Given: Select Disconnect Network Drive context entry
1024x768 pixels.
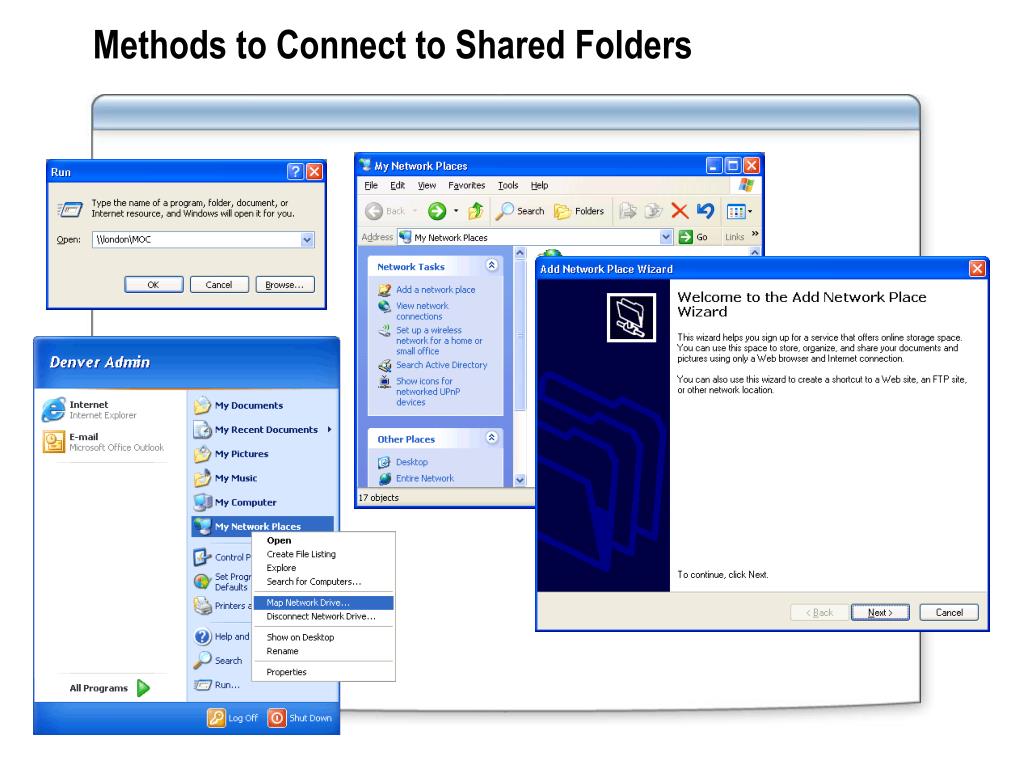Looking at the screenshot, I should tap(324, 616).
